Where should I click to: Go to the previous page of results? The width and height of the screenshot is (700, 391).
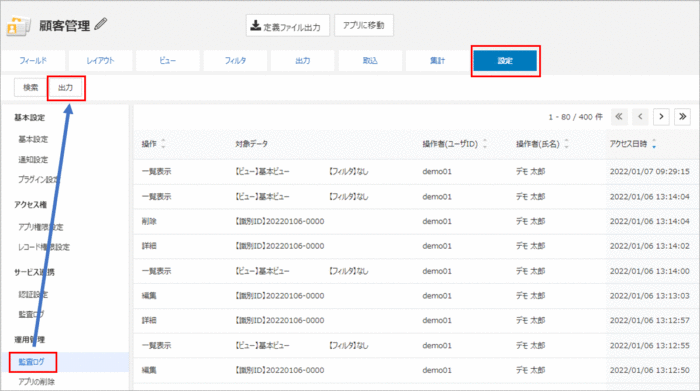coord(640,117)
